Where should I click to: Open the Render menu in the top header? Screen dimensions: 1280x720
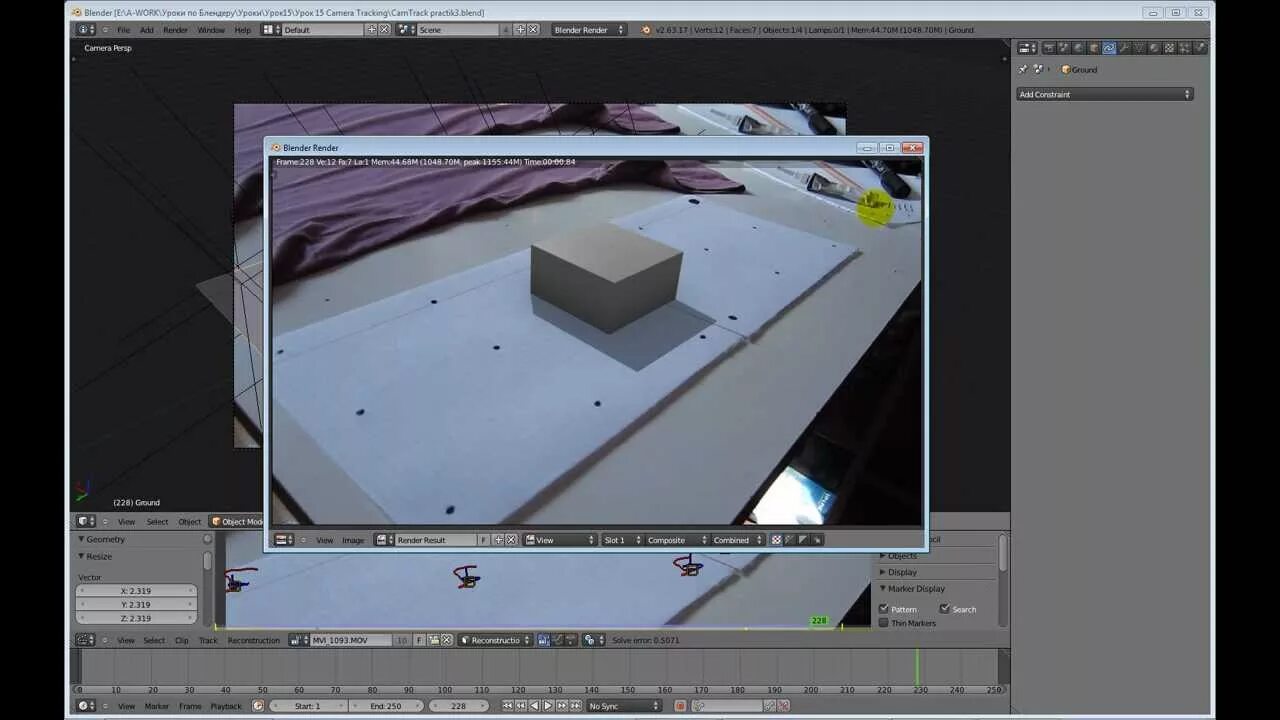click(175, 29)
